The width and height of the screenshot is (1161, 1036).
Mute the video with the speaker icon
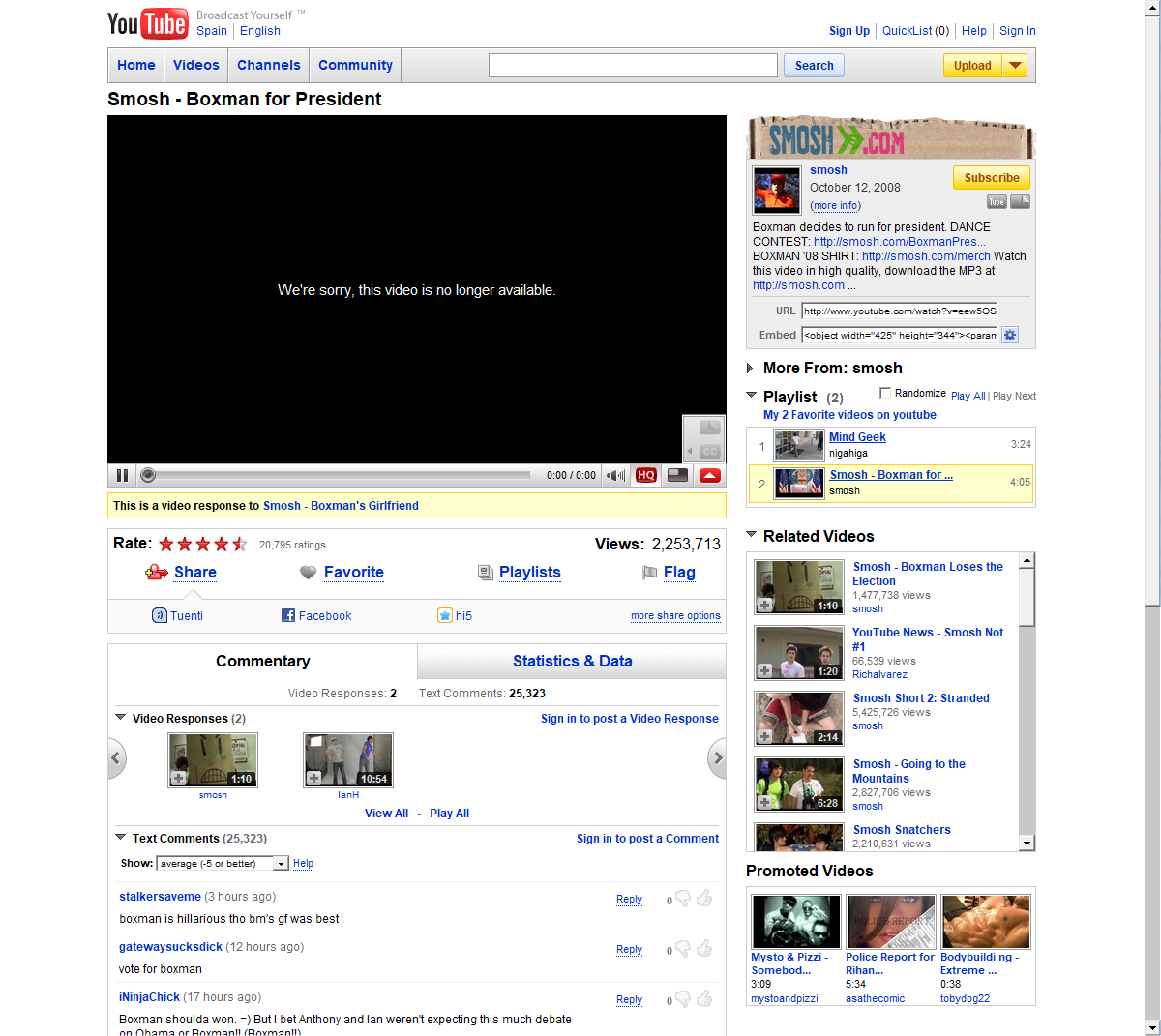[x=615, y=475]
